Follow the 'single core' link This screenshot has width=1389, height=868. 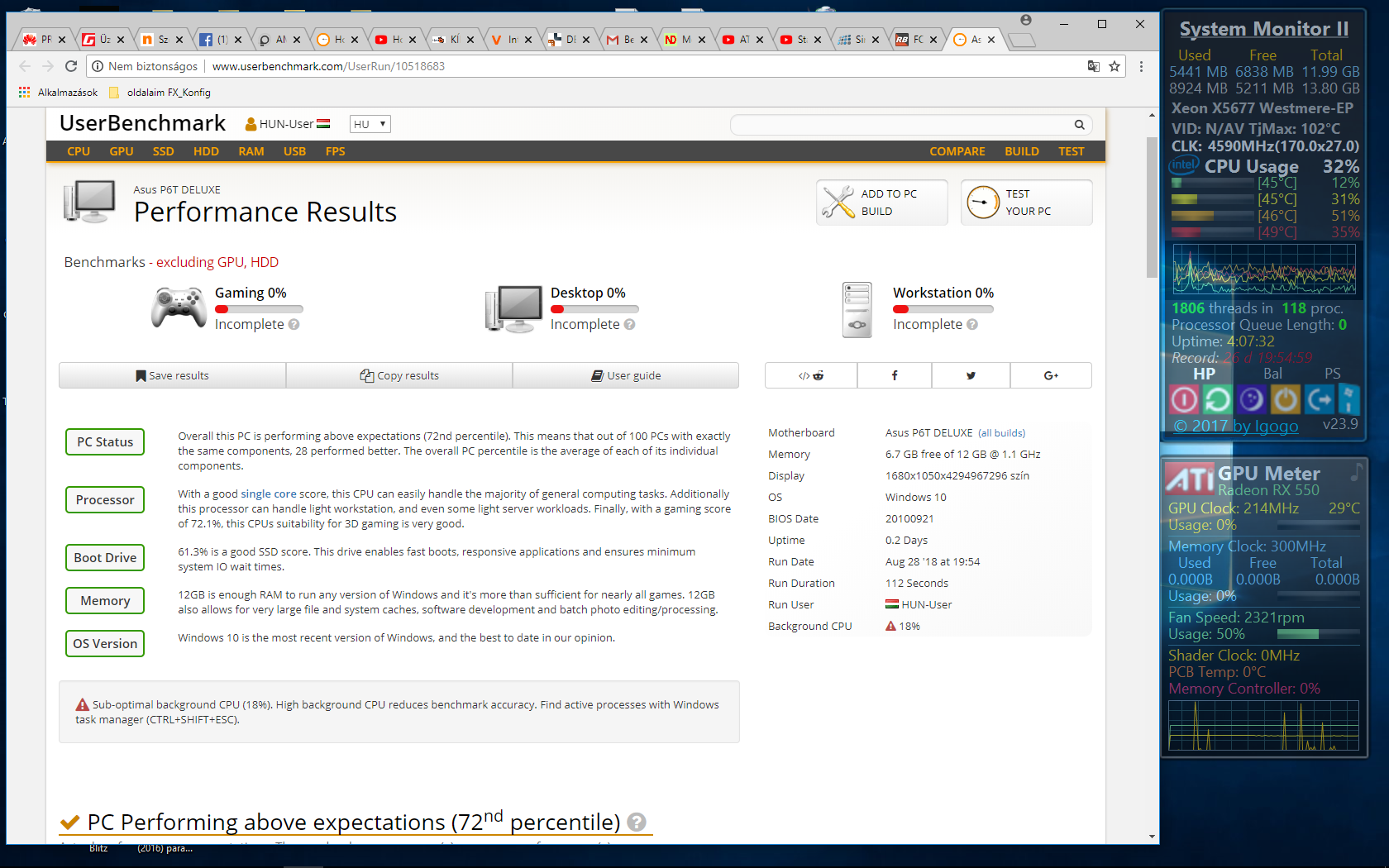pyautogui.click(x=269, y=494)
